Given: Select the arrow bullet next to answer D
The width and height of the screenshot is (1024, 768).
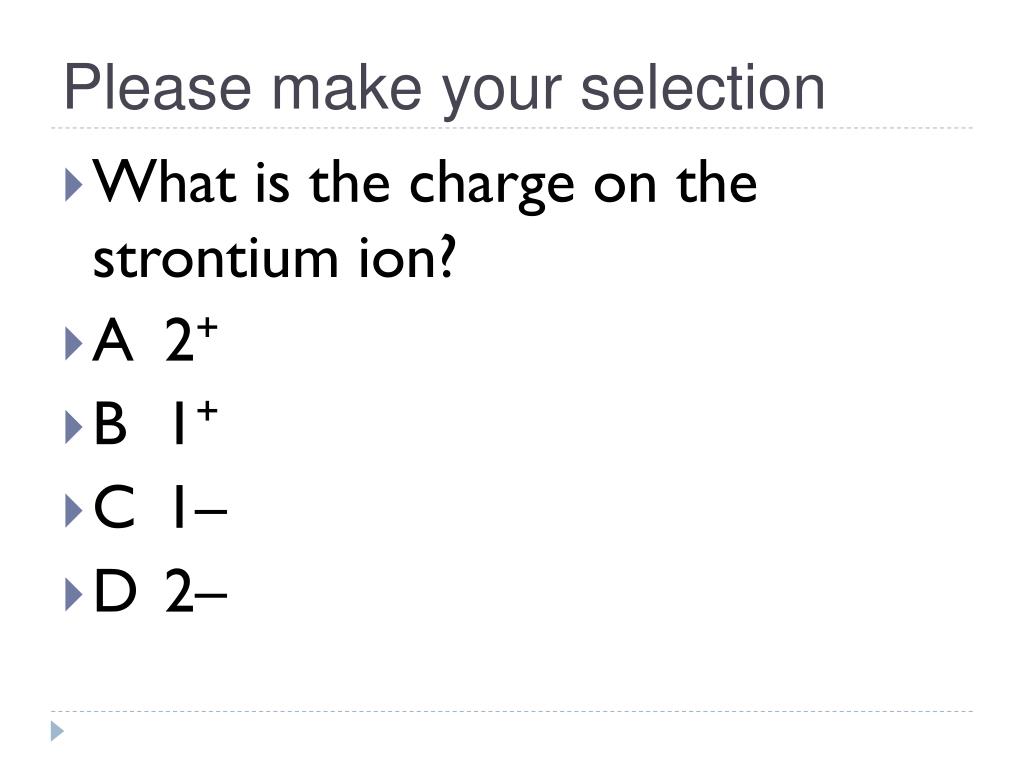Looking at the screenshot, I should pos(74,595).
